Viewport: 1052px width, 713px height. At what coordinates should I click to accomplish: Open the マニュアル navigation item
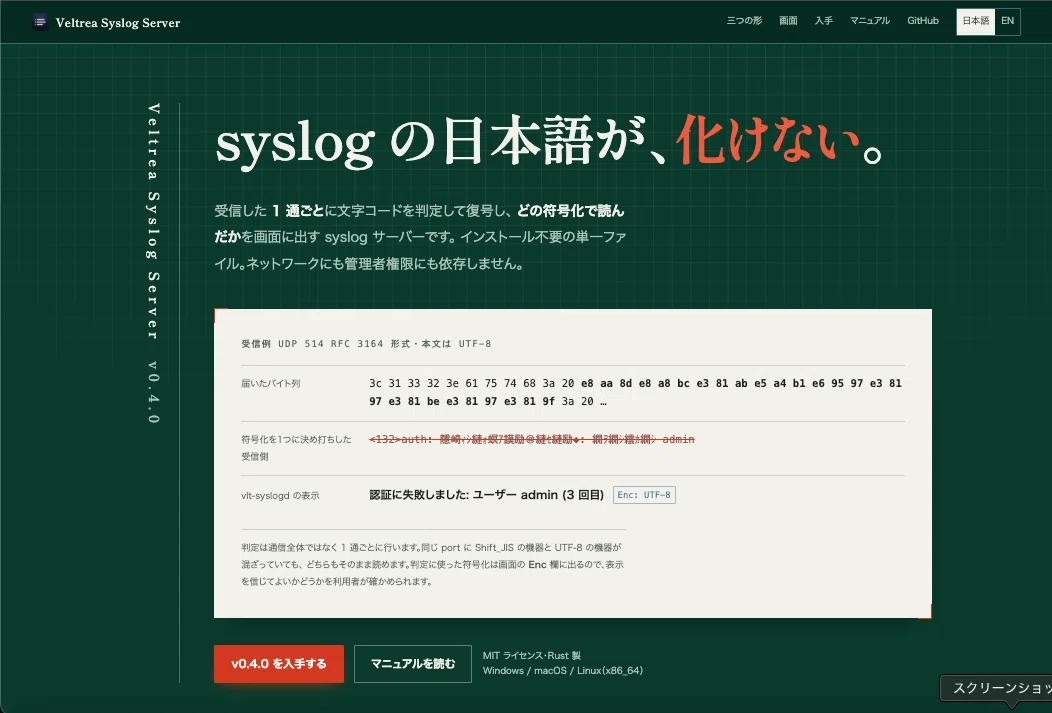point(870,21)
